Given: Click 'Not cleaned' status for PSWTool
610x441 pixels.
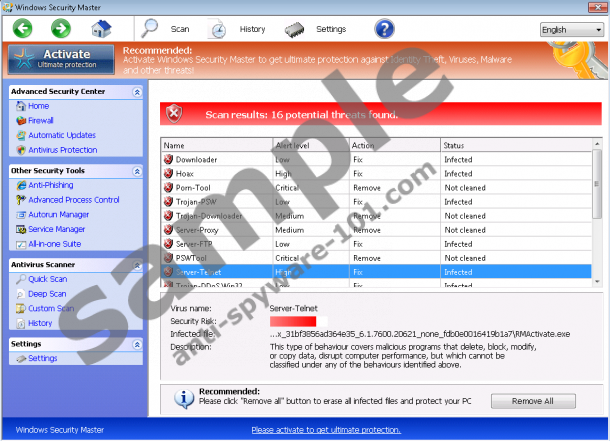Looking at the screenshot, I should (x=465, y=258).
